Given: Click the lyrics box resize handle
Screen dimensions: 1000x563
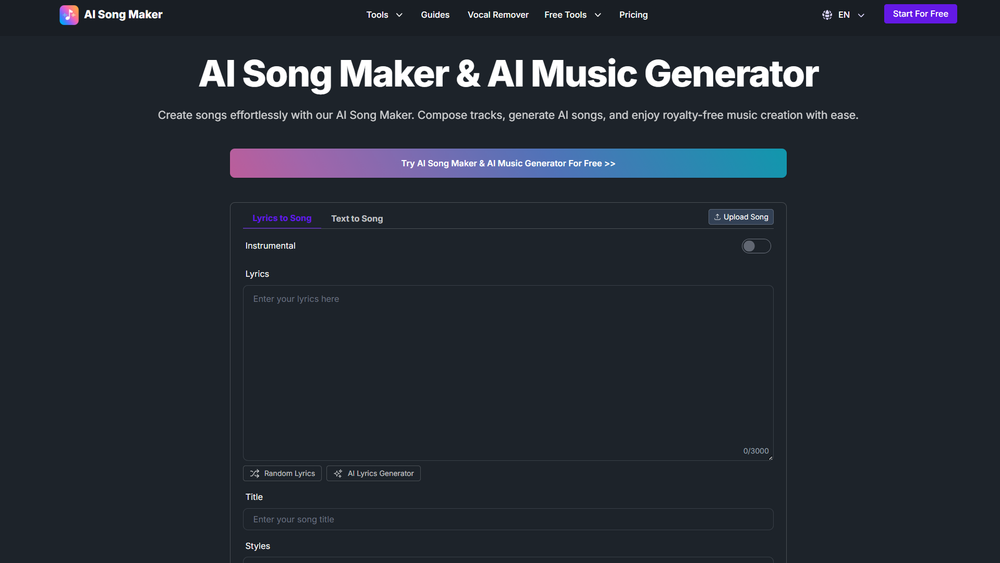Looking at the screenshot, I should pyautogui.click(x=770, y=457).
